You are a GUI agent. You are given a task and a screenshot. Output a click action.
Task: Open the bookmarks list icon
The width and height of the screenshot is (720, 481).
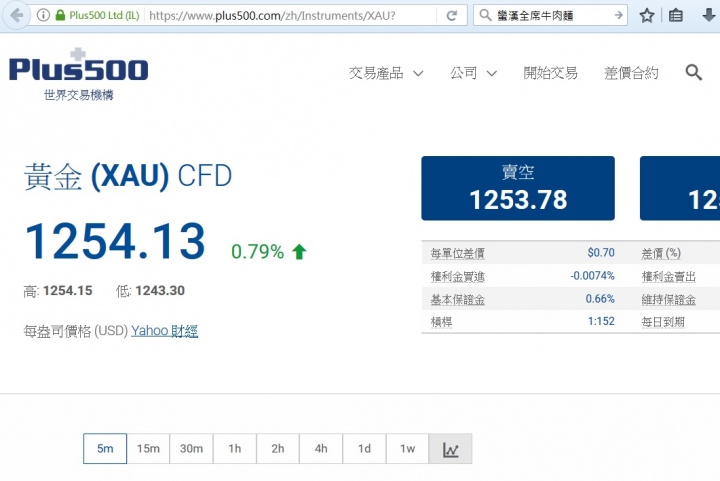click(675, 16)
